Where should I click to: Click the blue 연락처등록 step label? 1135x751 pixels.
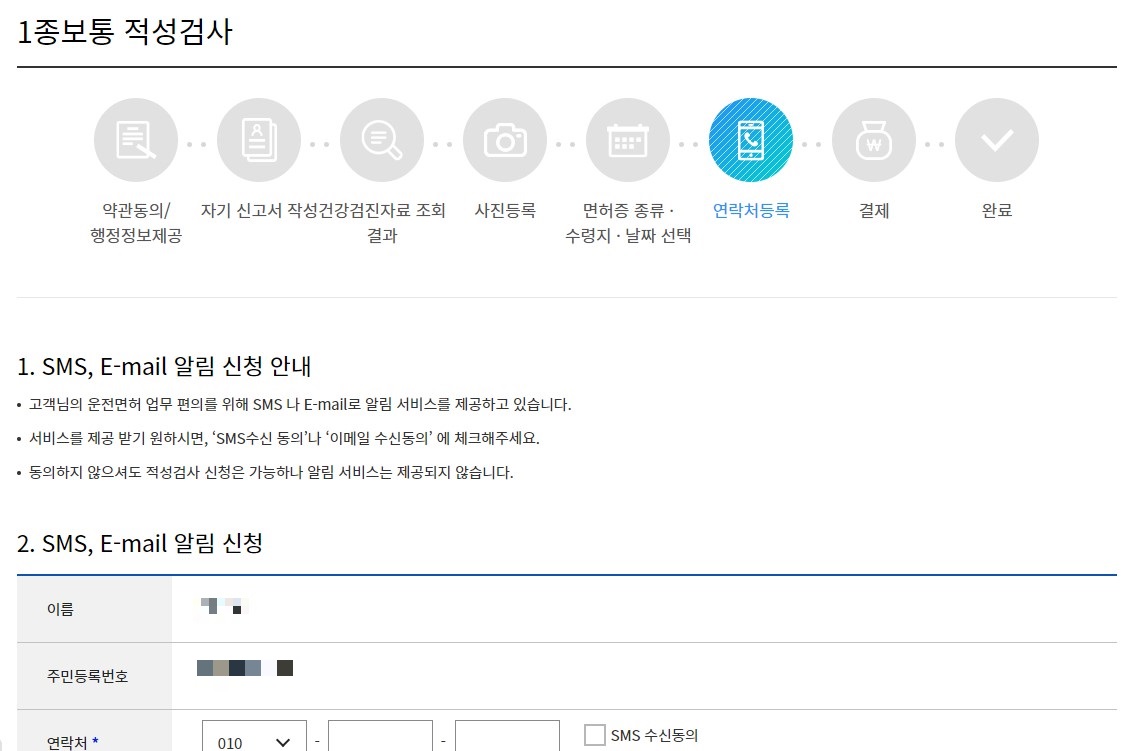point(751,211)
